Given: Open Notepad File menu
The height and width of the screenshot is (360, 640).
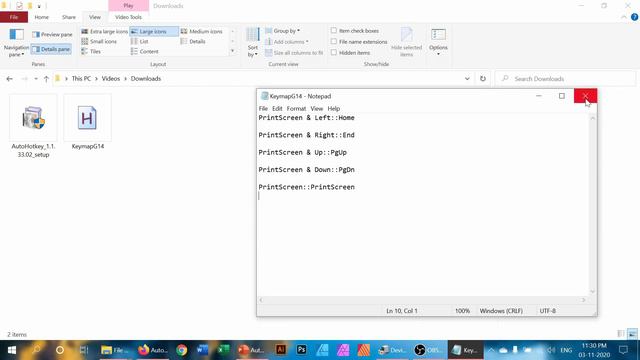Looking at the screenshot, I should coord(263,109).
